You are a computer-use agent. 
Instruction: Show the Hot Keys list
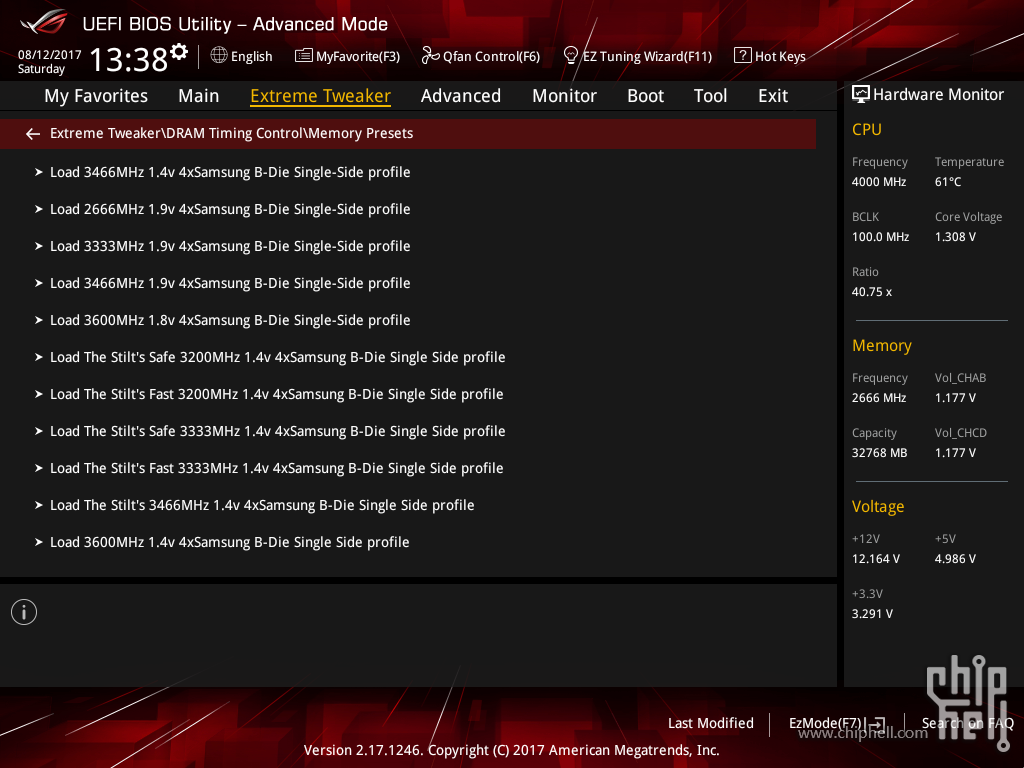pos(780,57)
